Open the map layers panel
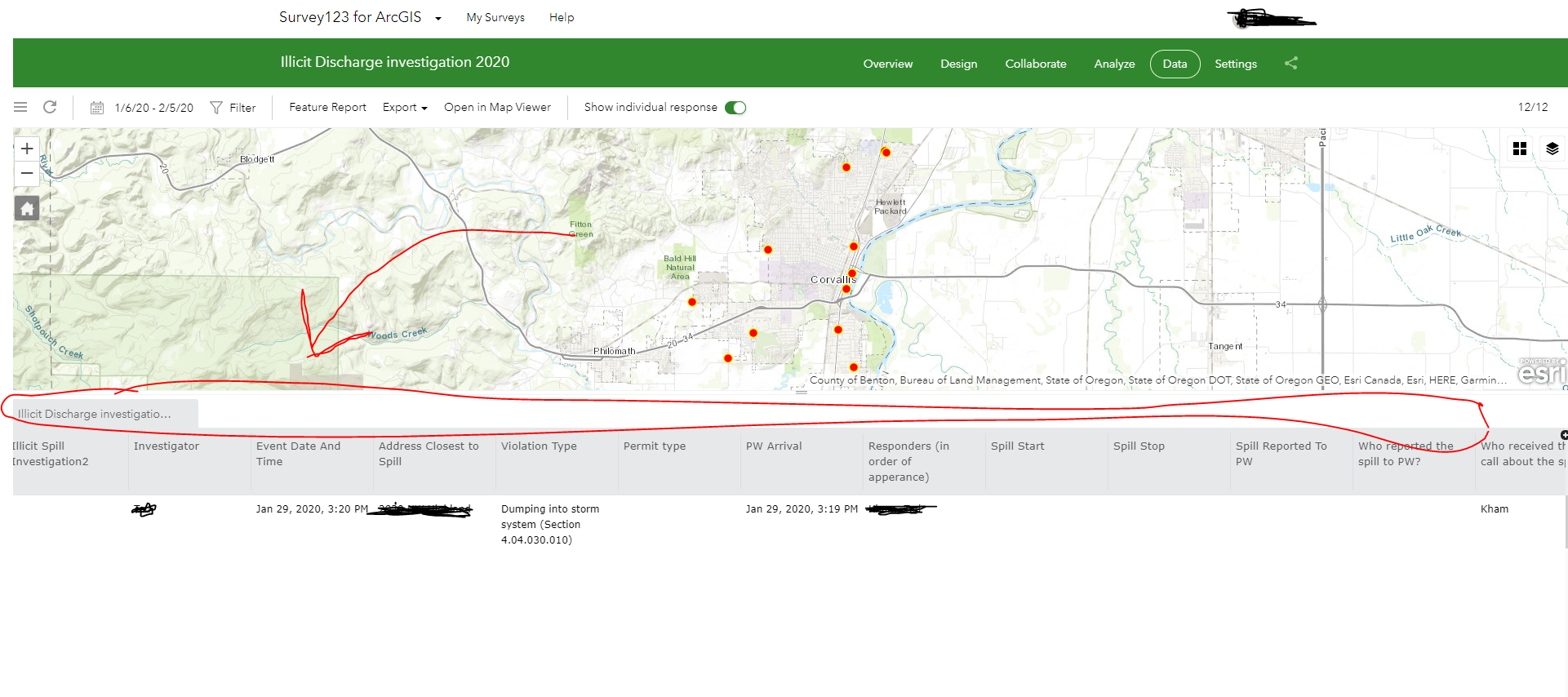1568x697 pixels. (1552, 149)
